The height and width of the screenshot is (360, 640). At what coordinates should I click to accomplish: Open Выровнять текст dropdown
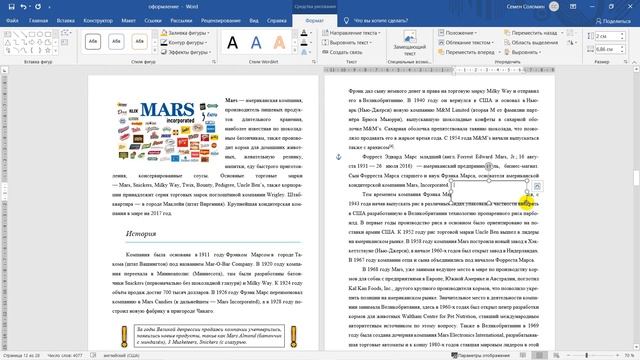pyautogui.click(x=347, y=42)
